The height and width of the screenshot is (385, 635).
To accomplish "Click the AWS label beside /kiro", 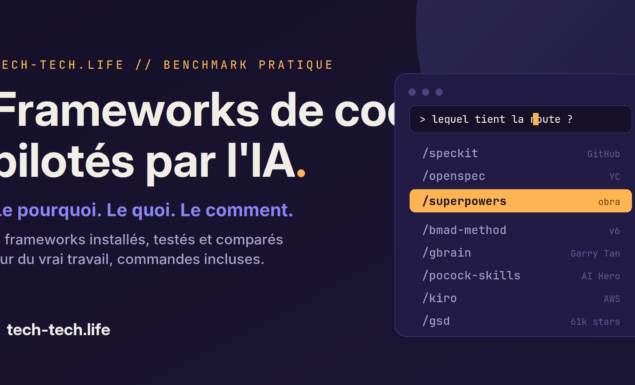I will coord(612,299).
